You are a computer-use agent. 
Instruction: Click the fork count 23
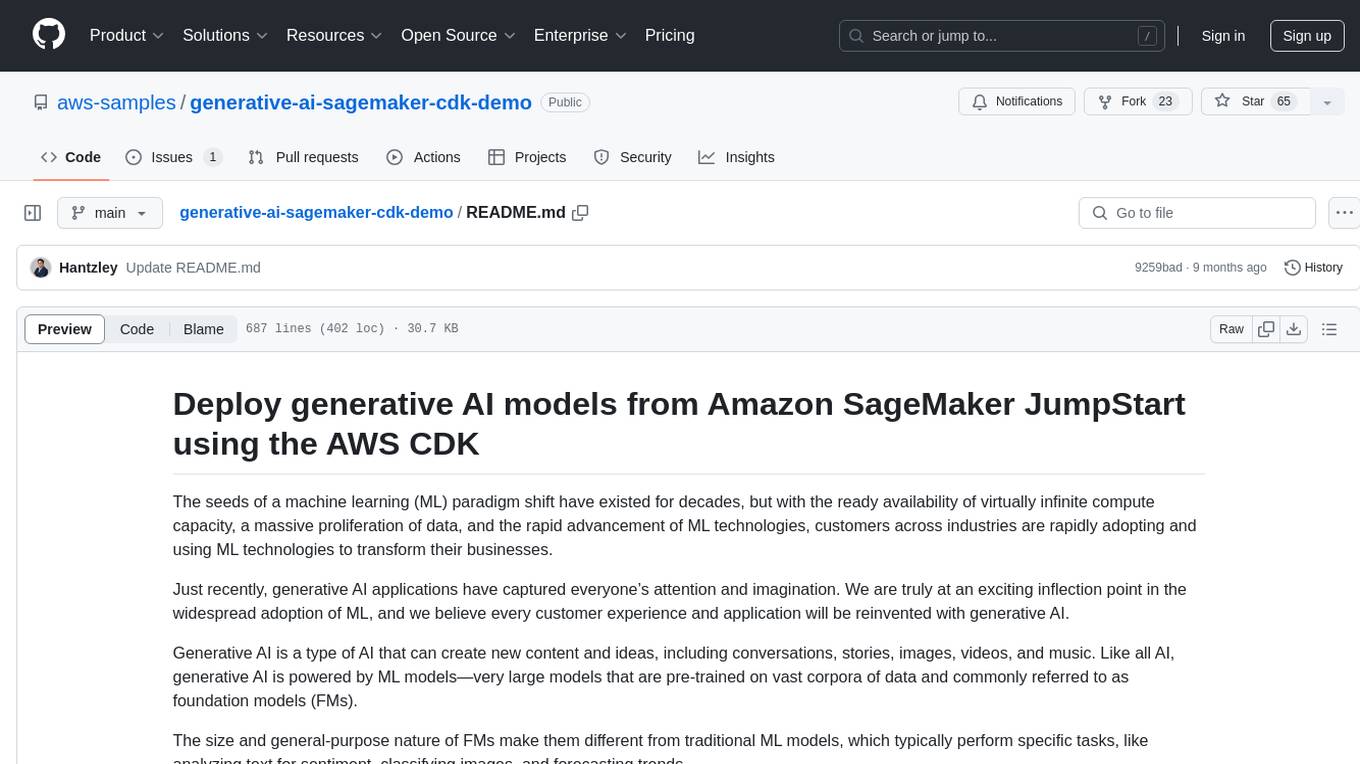click(1165, 102)
